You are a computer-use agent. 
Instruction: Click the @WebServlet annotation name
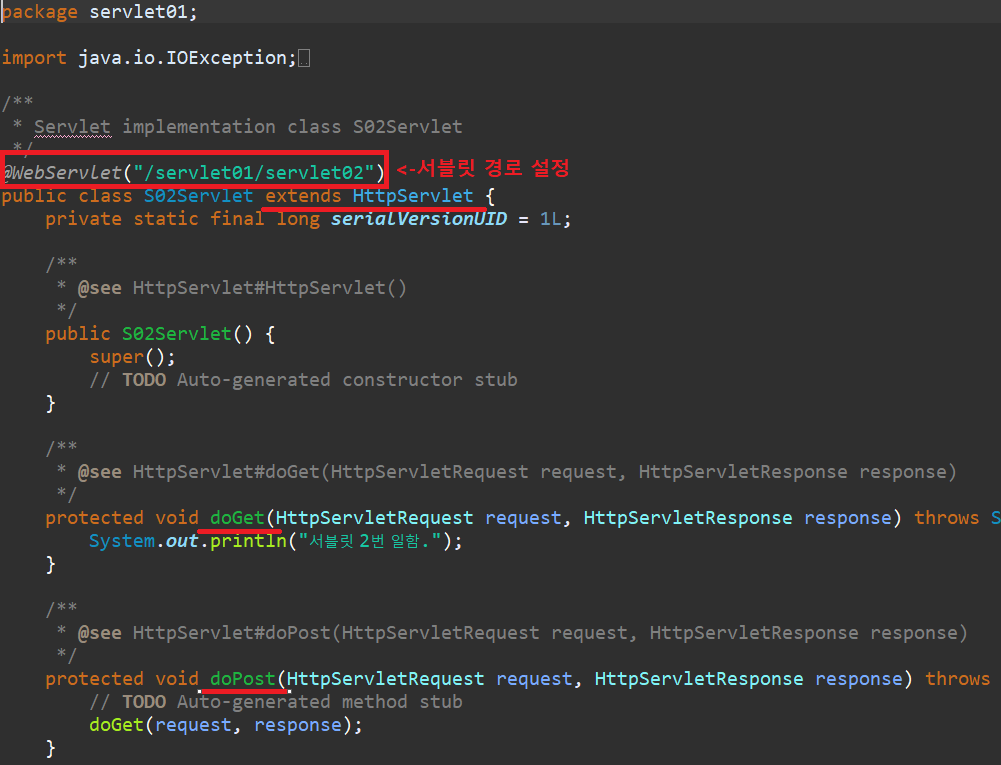coord(62,172)
